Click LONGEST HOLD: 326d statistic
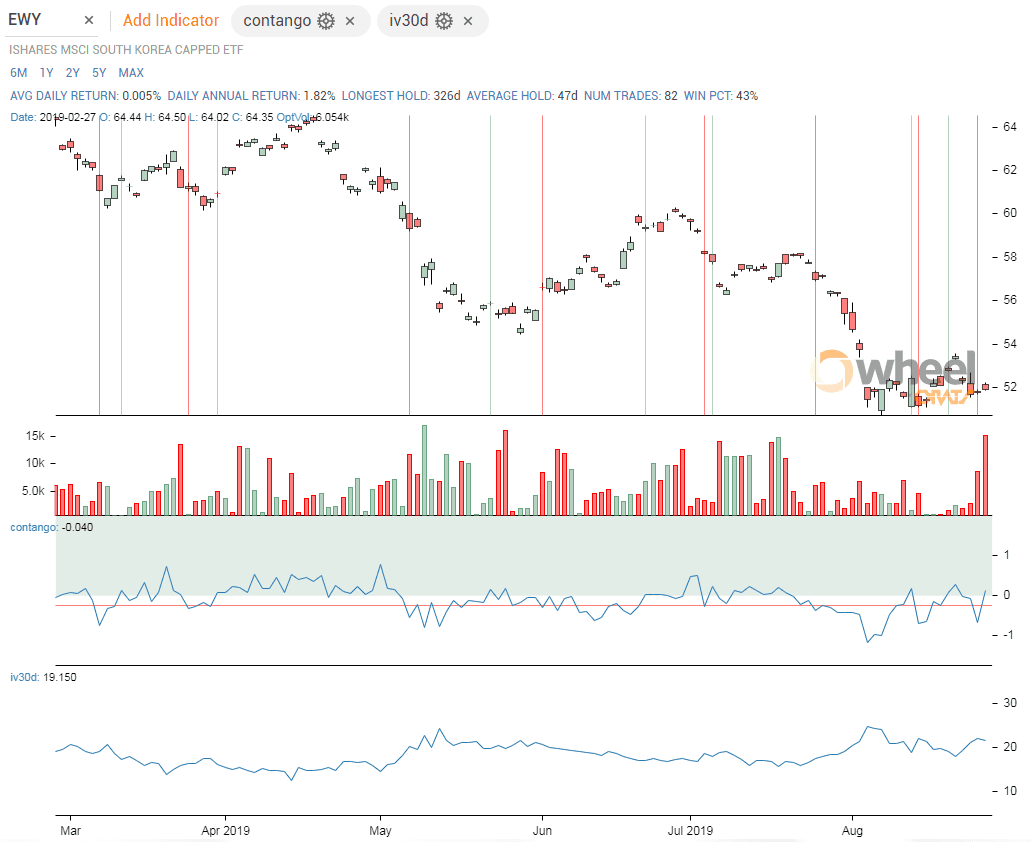This screenshot has height=842, width=1031. pos(401,96)
